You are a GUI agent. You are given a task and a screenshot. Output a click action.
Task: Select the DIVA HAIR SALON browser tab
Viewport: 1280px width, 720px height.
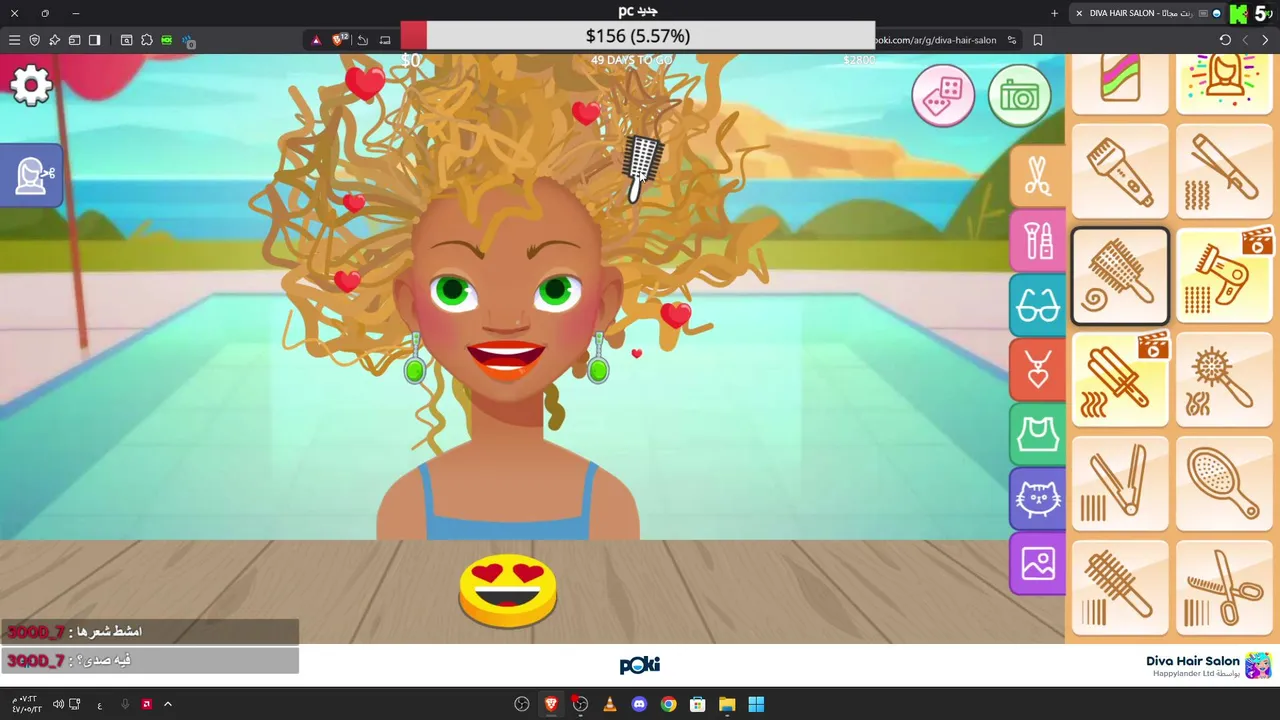tap(1150, 13)
